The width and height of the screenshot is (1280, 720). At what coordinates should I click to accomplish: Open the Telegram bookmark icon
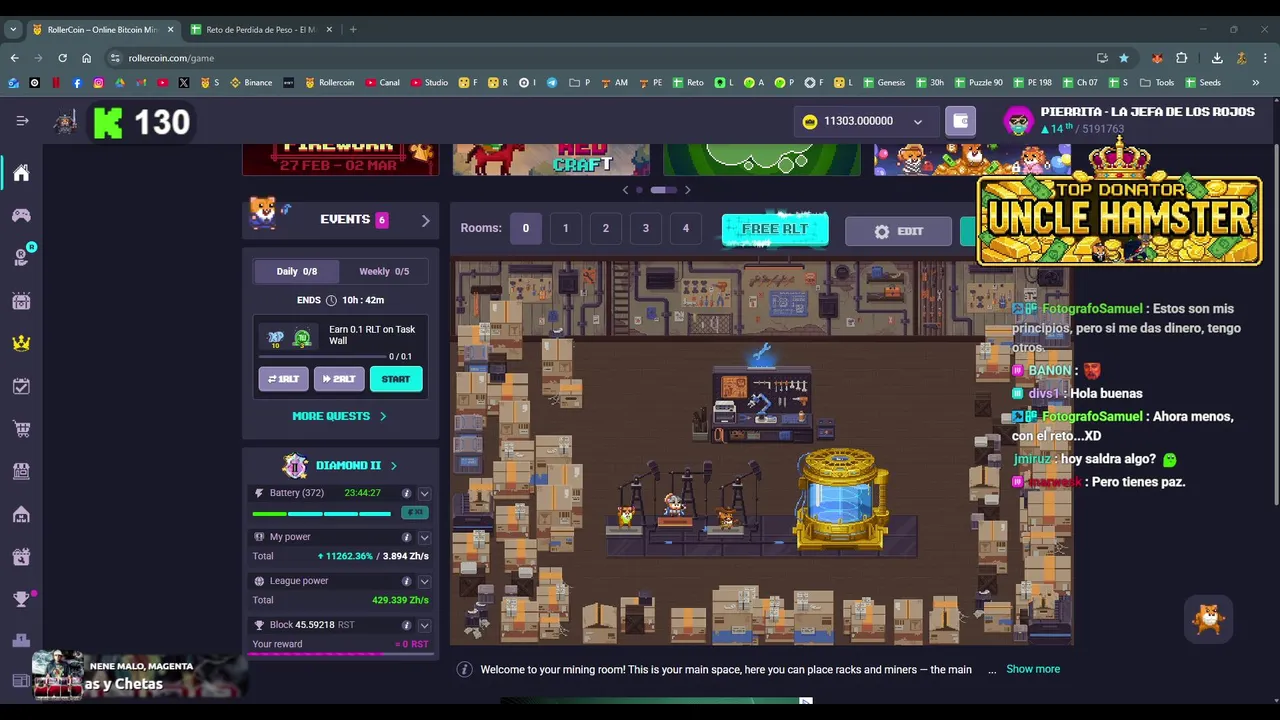(551, 83)
